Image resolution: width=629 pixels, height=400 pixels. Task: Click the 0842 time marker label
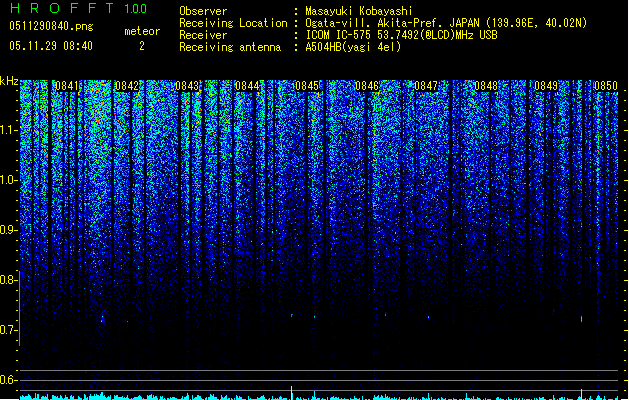(127, 86)
